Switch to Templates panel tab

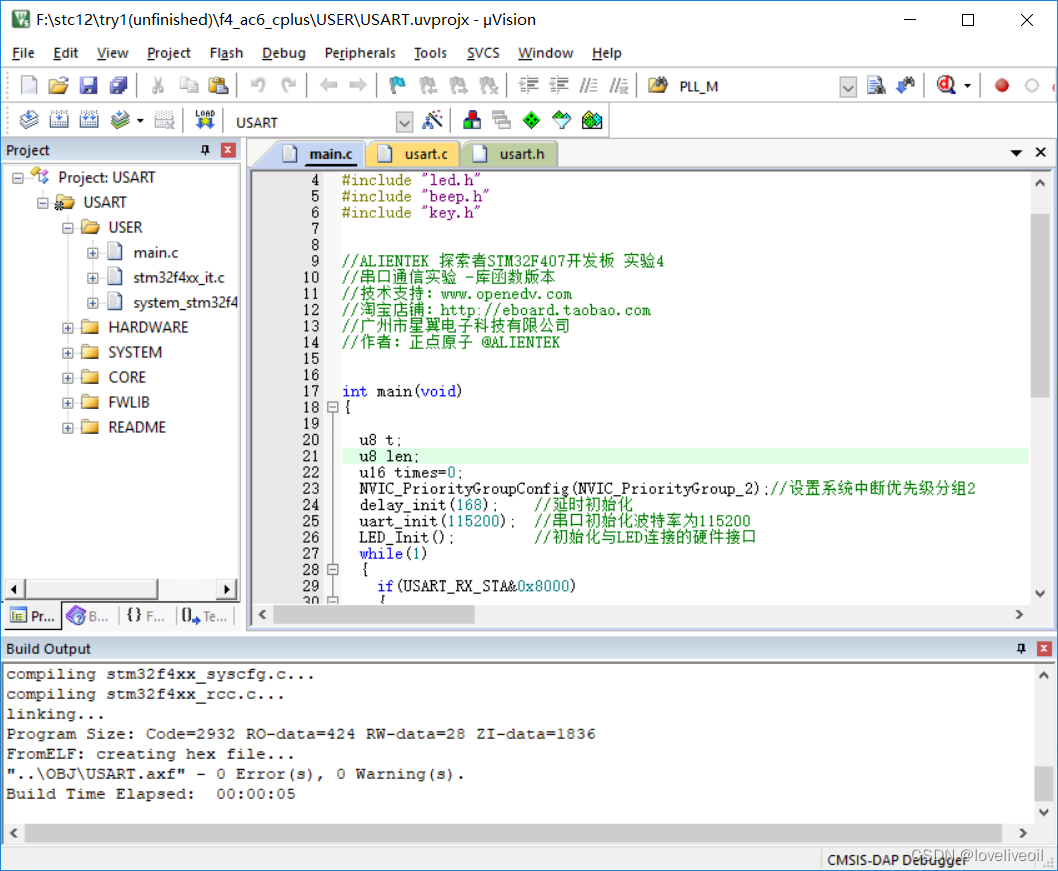204,615
